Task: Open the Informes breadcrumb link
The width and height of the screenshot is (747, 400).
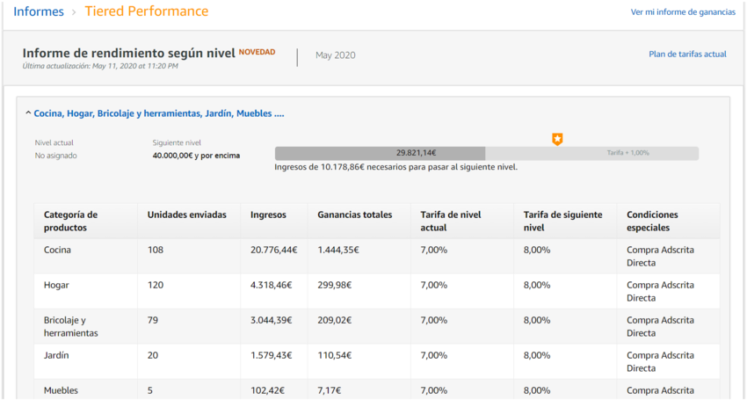Action: coord(39,11)
